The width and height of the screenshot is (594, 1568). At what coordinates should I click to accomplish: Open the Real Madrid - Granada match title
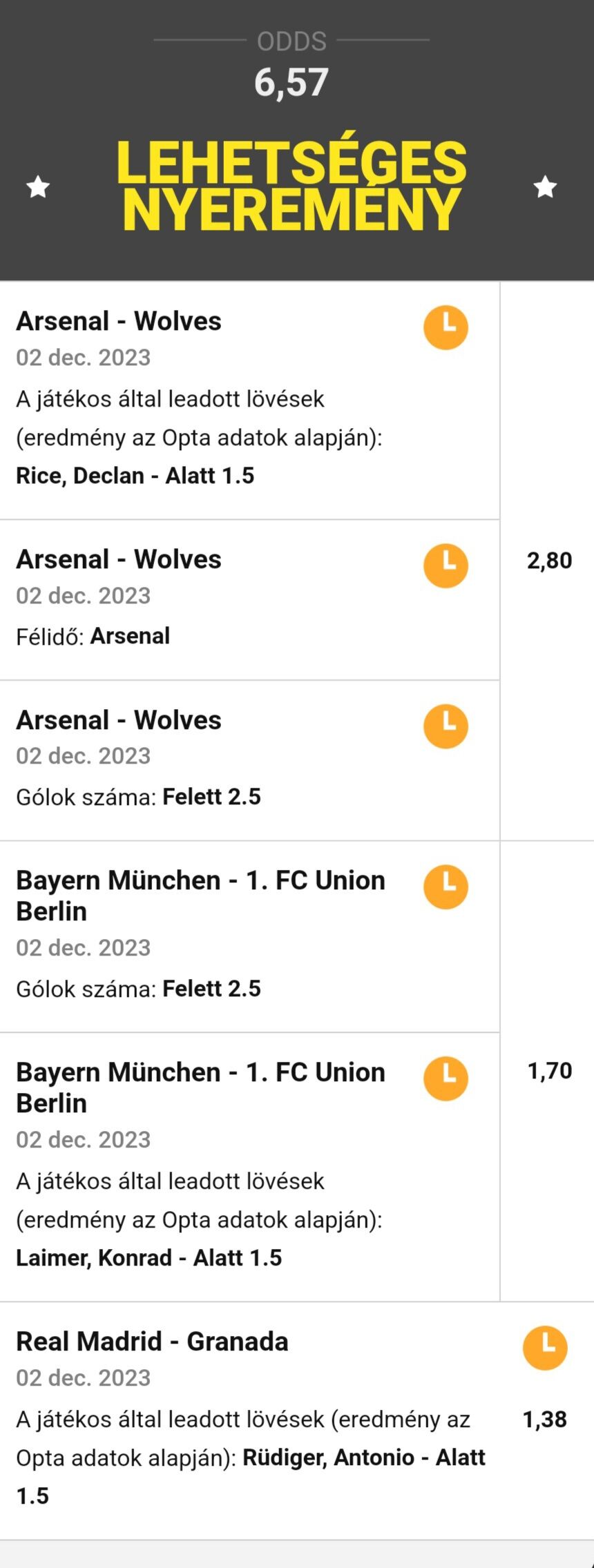coord(152,1342)
